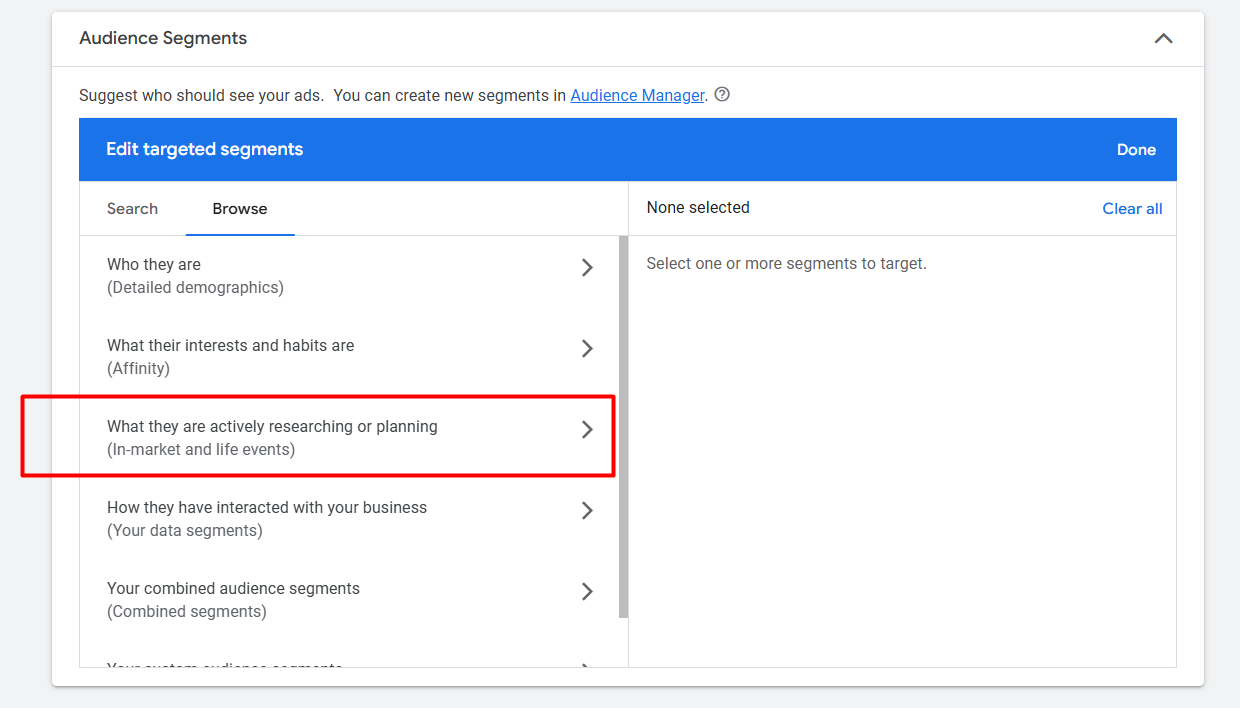Click the Audience Segments section heading
Image resolution: width=1240 pixels, height=708 pixels.
pos(163,39)
